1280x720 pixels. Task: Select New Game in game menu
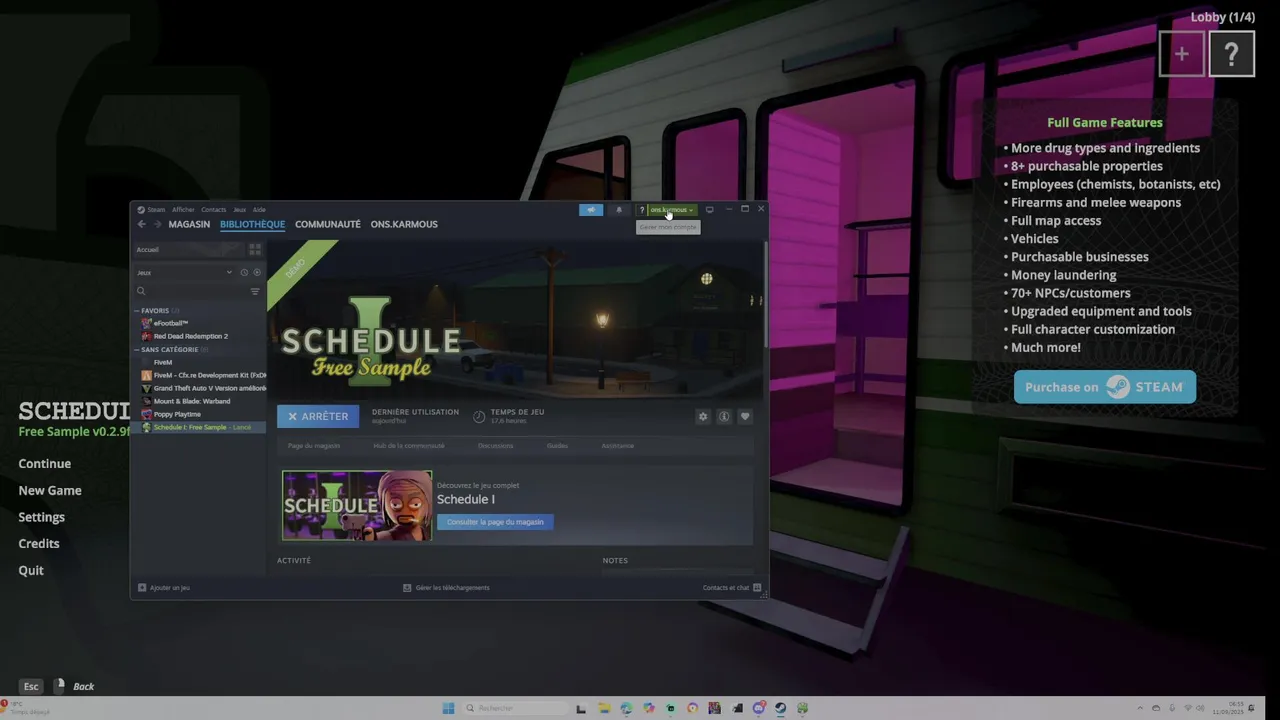click(x=50, y=490)
